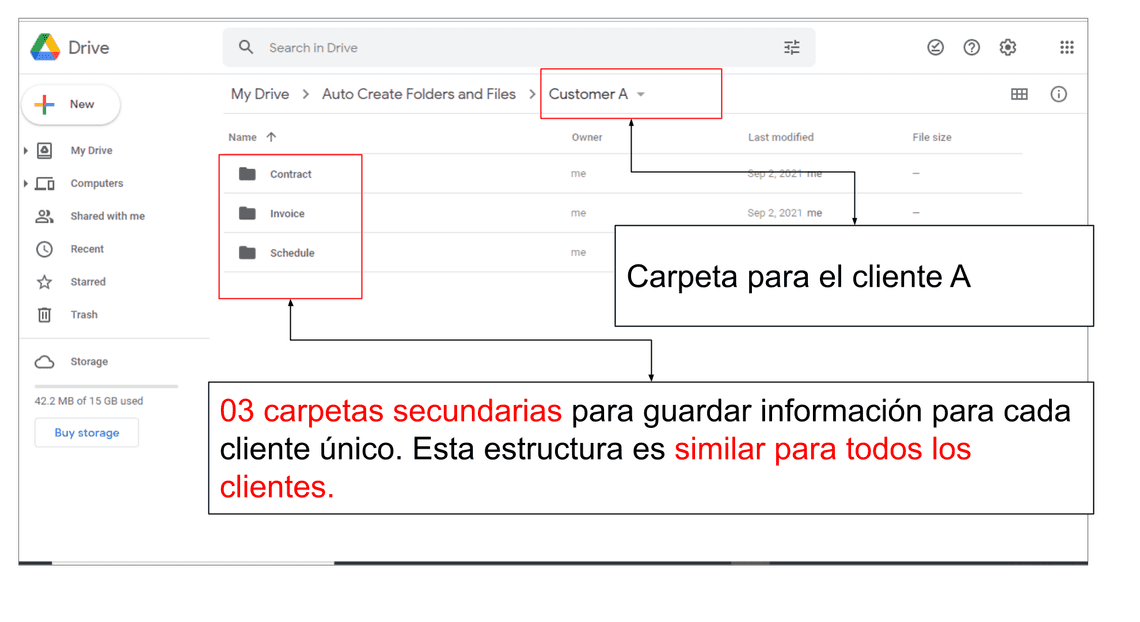The image size is (1140, 622).
Task: Expand the My Drive tree
Action: point(26,151)
